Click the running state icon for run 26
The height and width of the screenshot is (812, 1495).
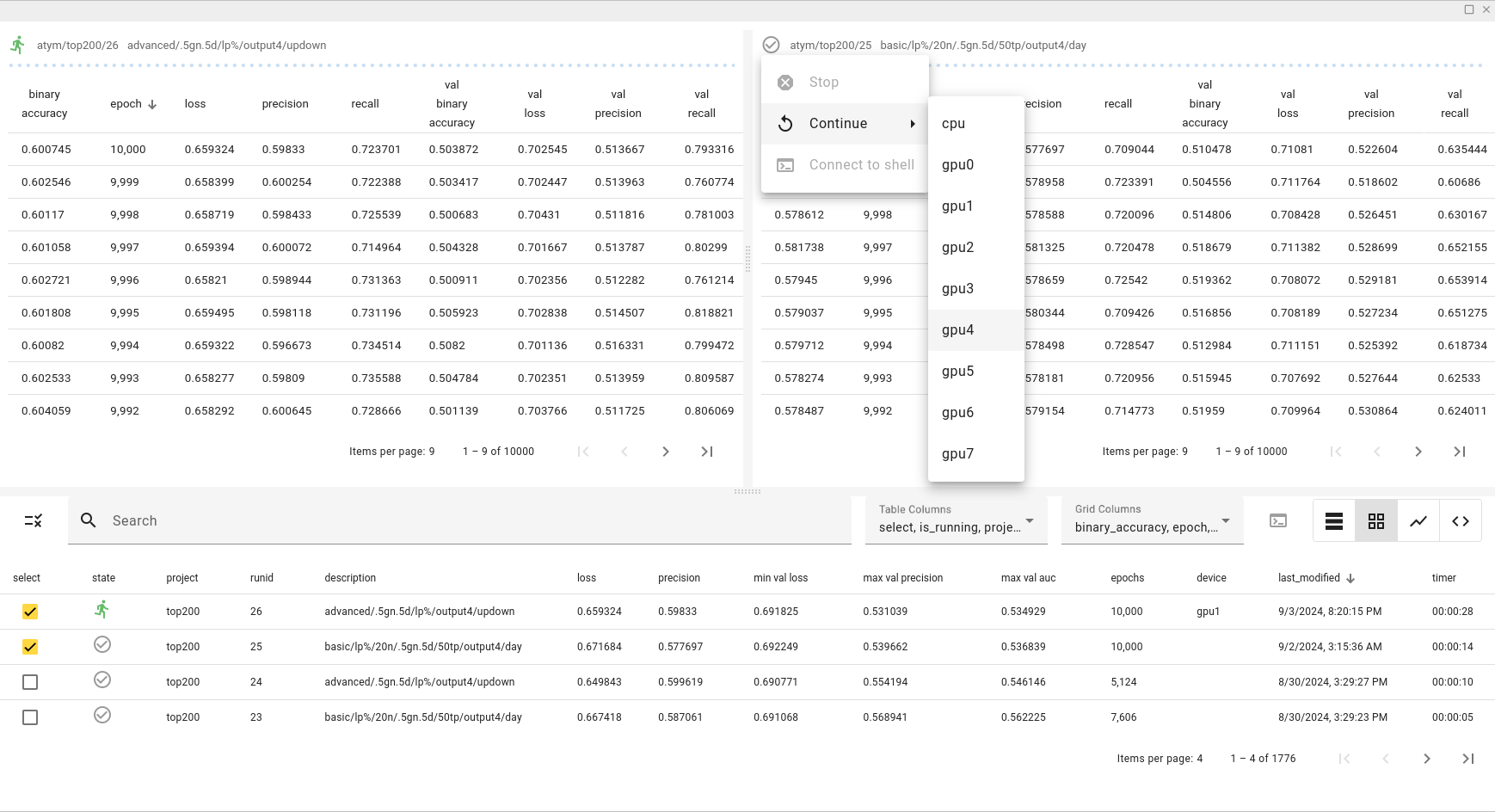102,611
